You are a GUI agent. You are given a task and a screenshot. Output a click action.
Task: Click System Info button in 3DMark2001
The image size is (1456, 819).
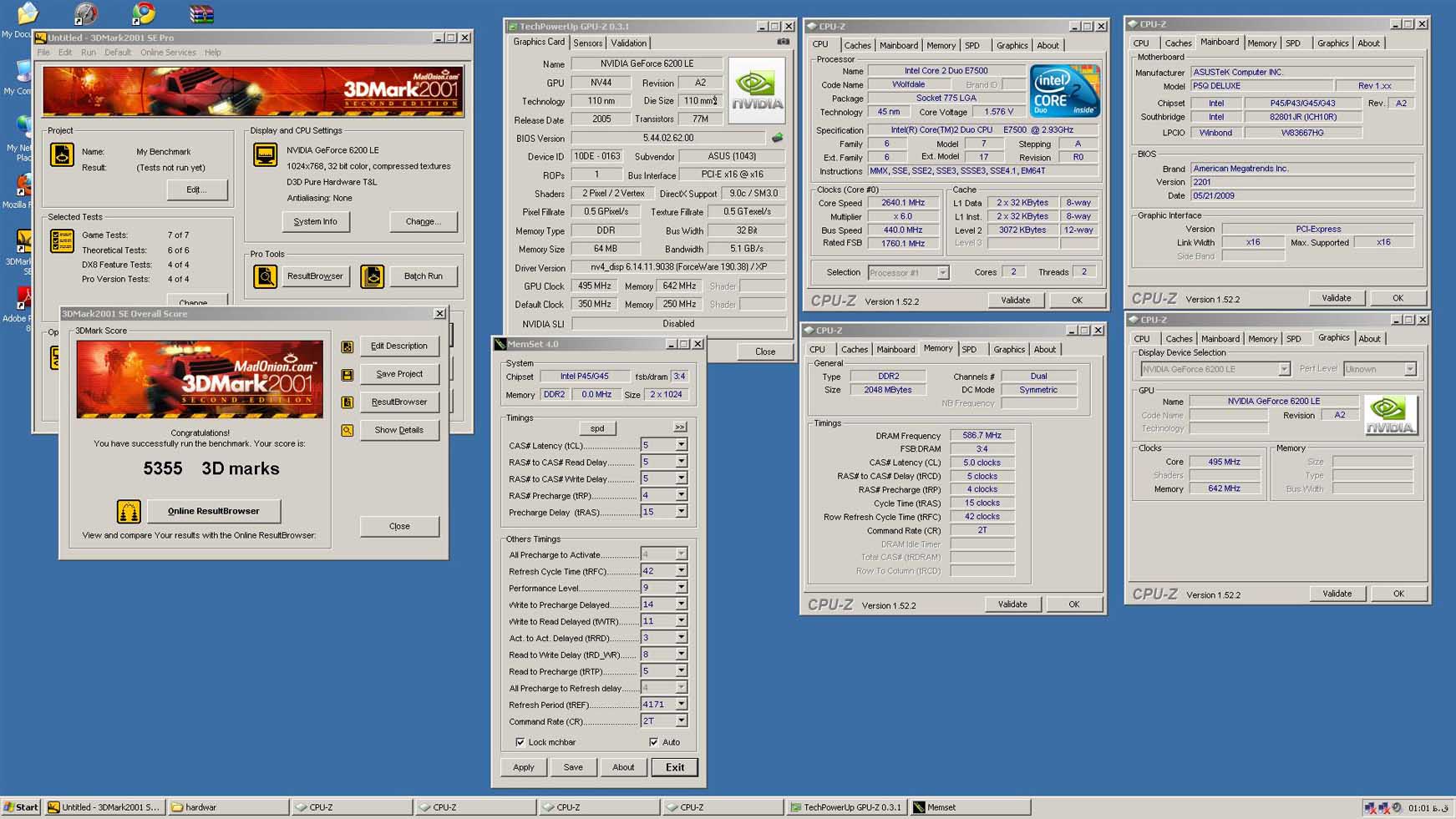[x=315, y=222]
